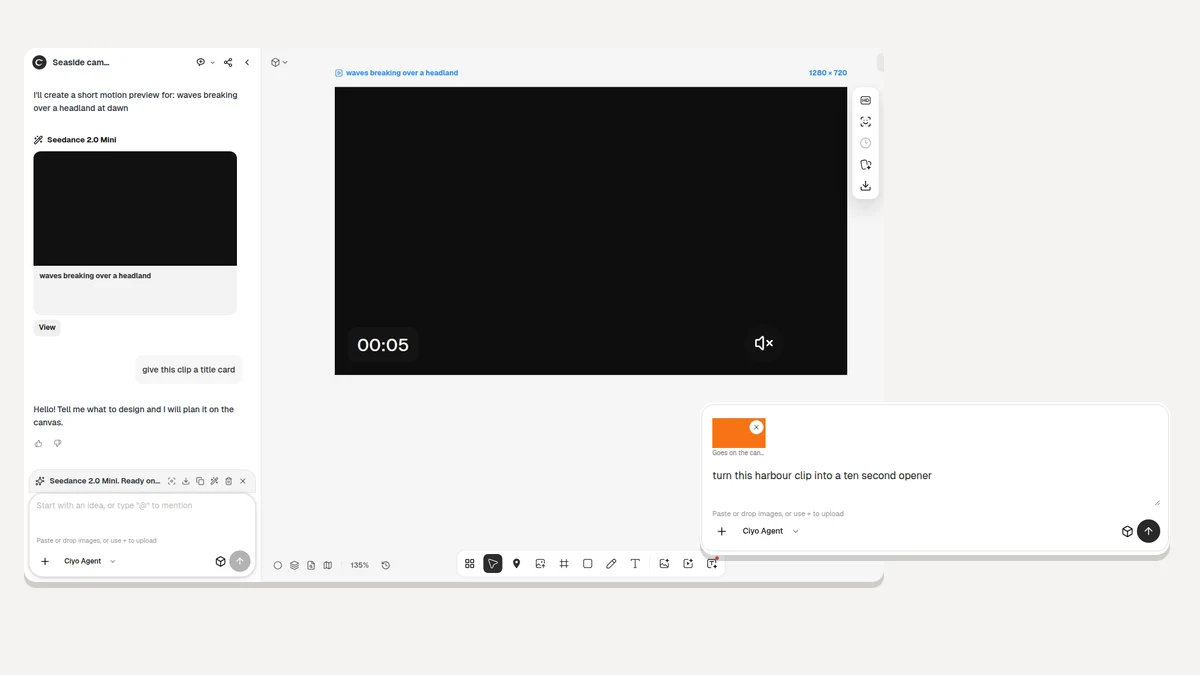
Task: Expand the chevron beside the new chat icon
Action: [213, 62]
